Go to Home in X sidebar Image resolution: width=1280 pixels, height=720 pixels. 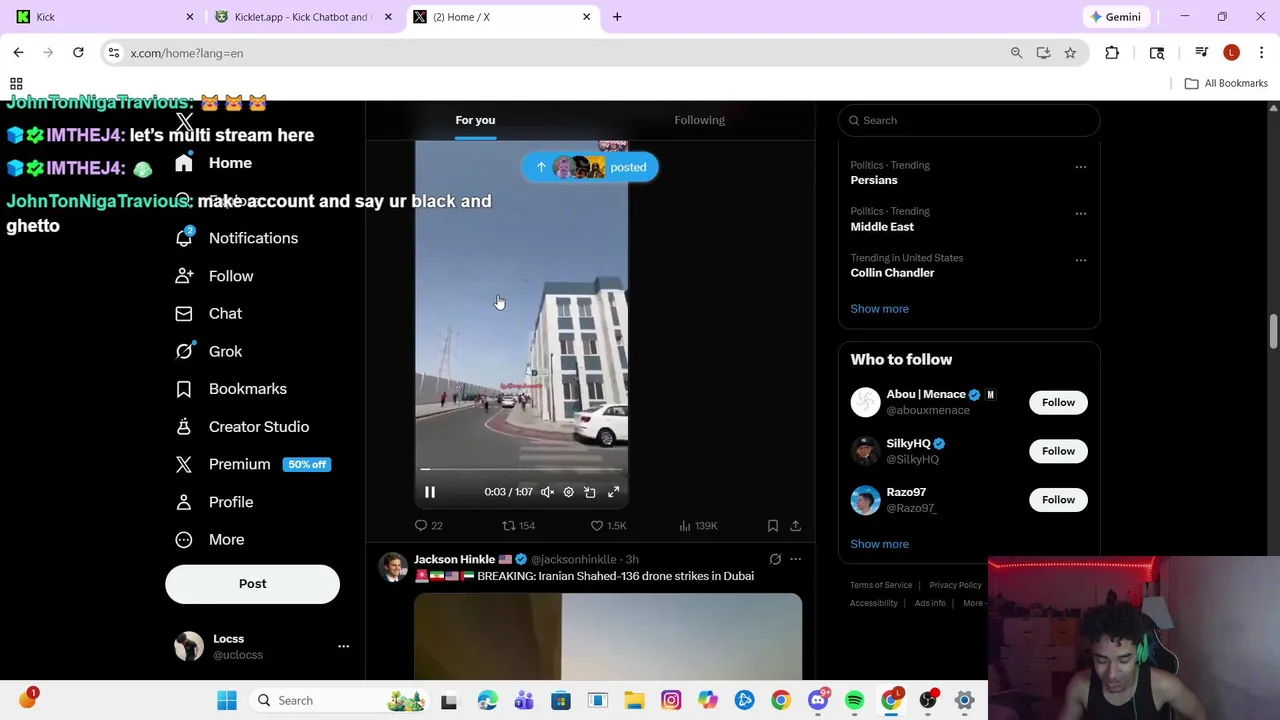tap(213, 163)
